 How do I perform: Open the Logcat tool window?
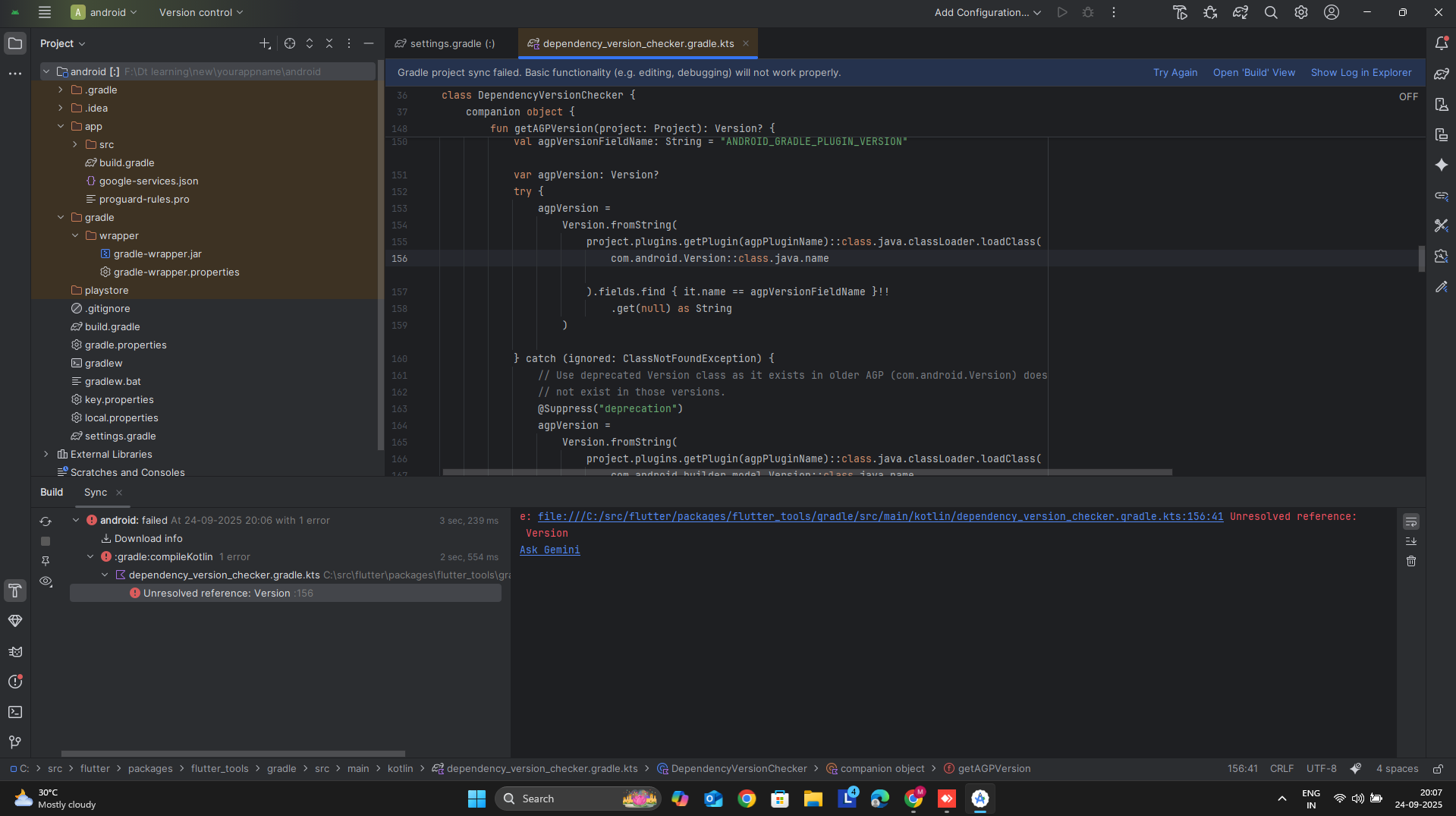[15, 651]
